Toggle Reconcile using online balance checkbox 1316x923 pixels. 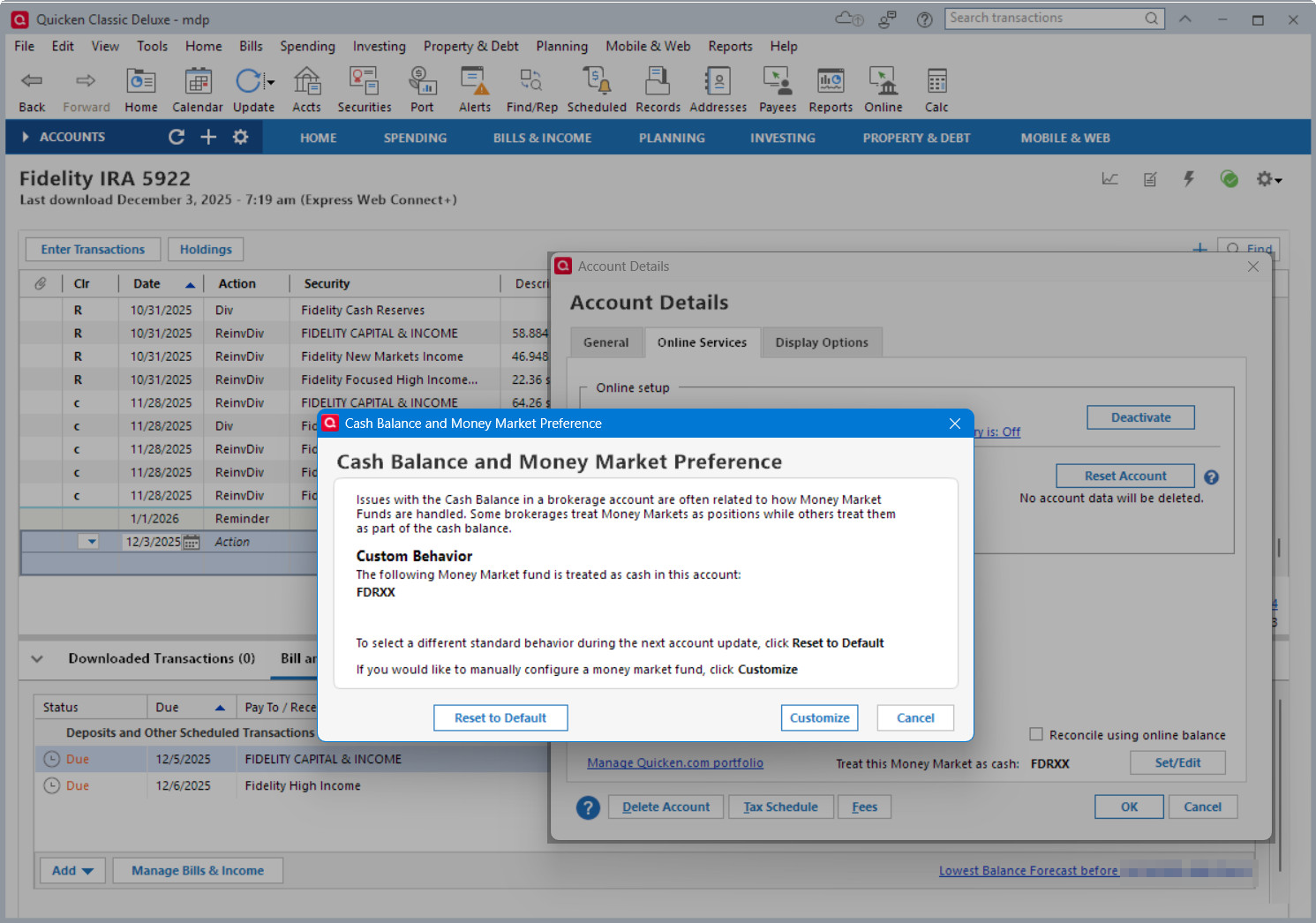pos(1036,734)
